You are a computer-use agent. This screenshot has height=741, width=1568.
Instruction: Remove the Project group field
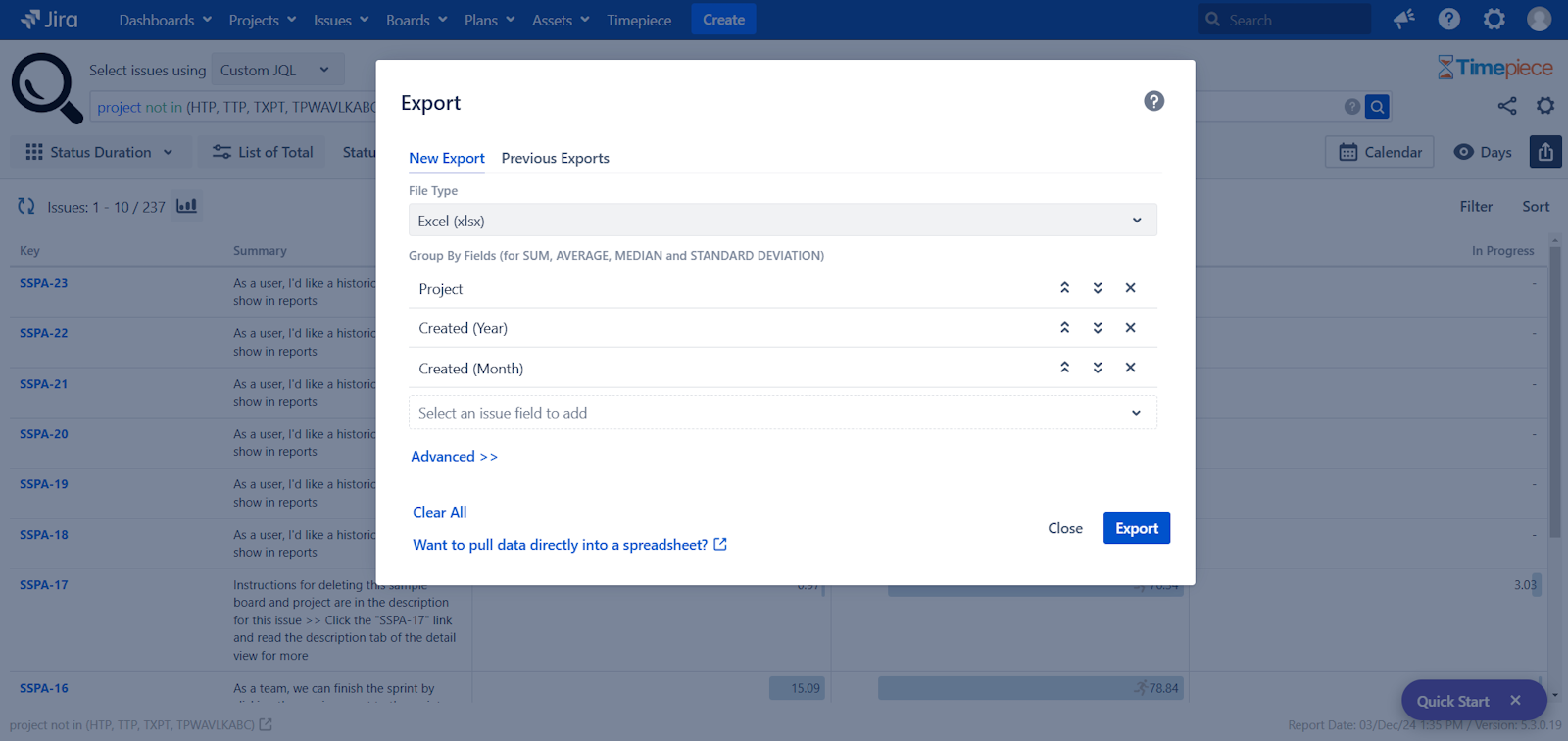[1130, 288]
